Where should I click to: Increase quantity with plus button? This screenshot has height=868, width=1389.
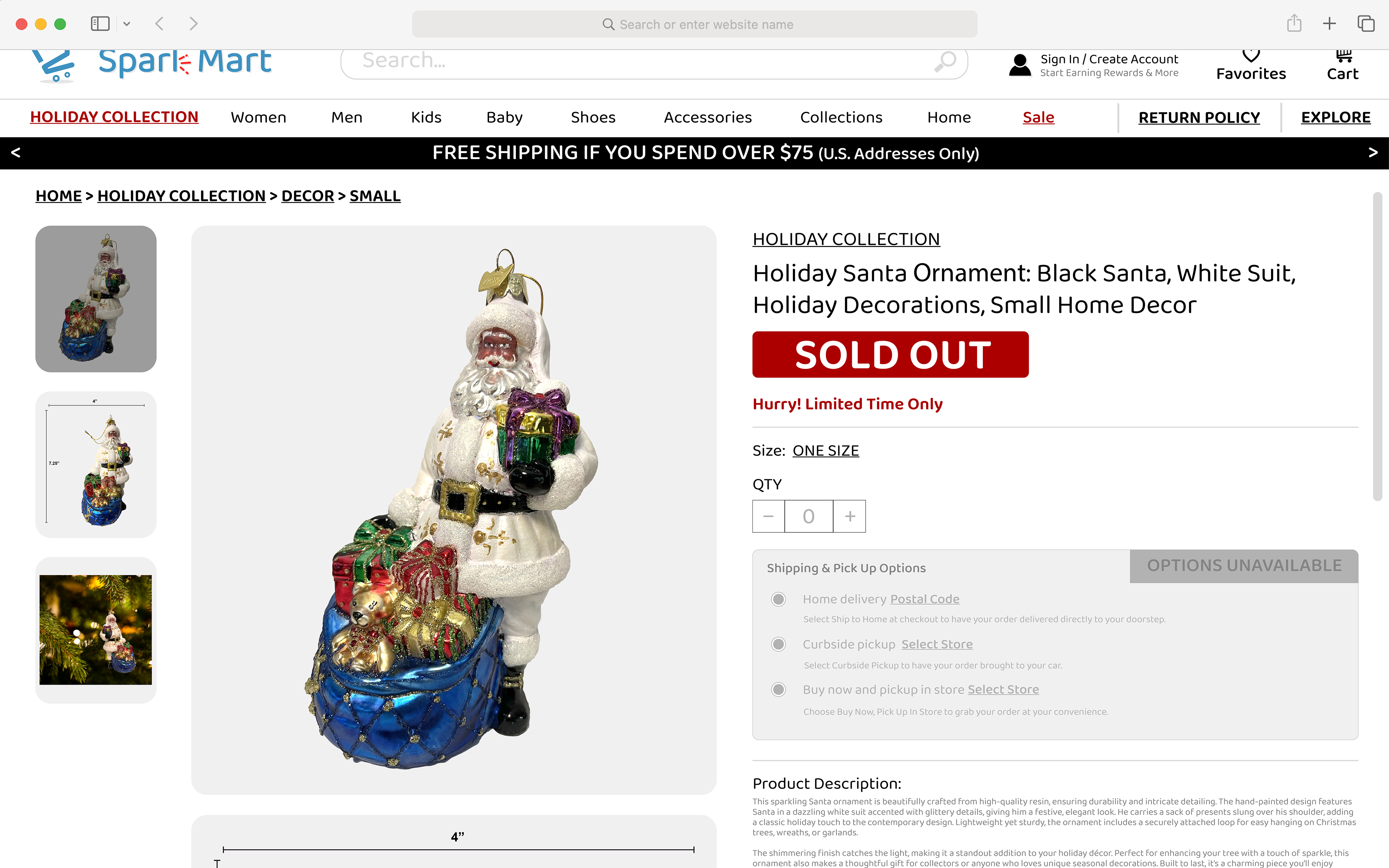tap(850, 516)
